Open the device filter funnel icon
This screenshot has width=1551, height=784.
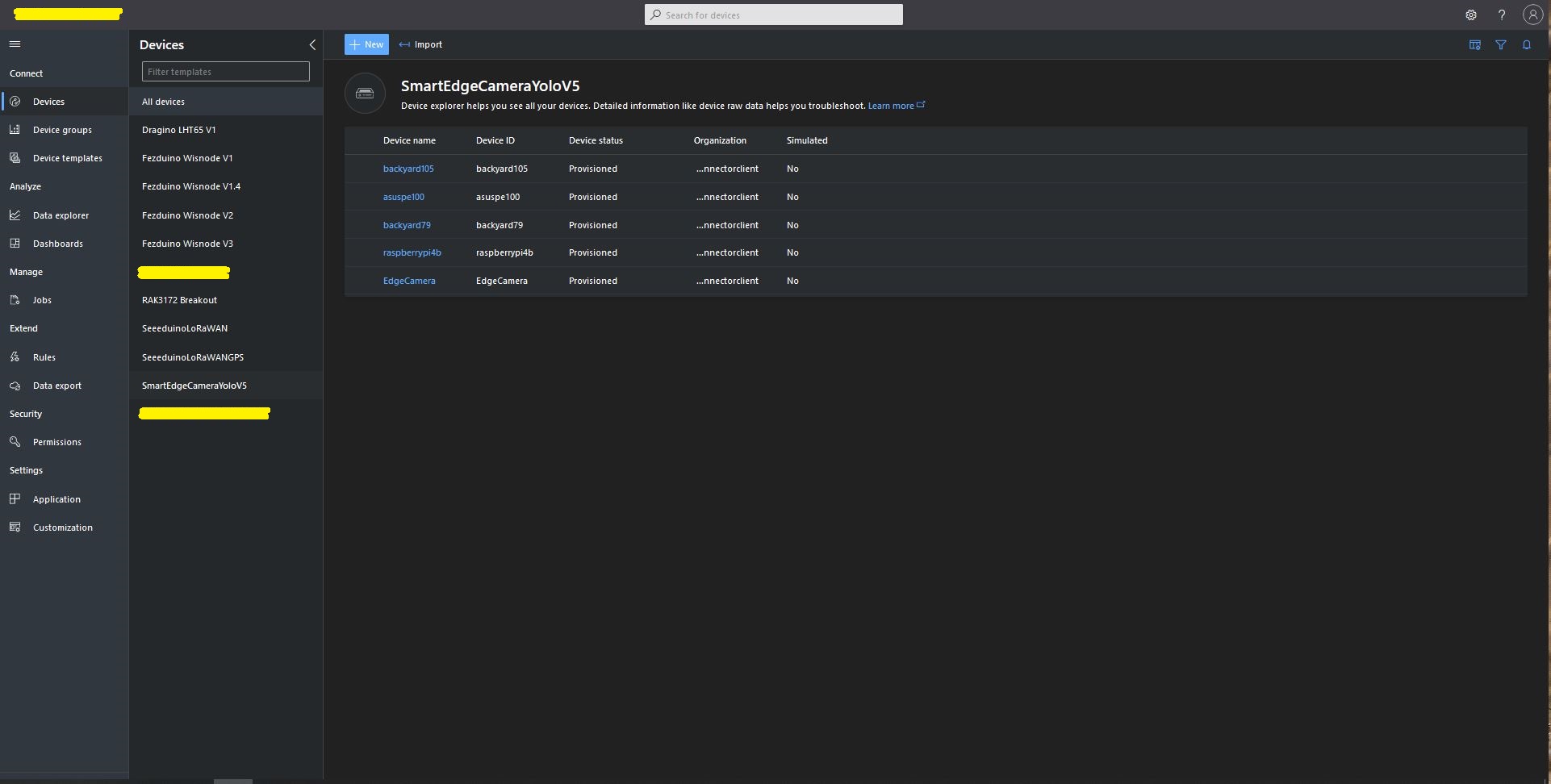[1500, 45]
